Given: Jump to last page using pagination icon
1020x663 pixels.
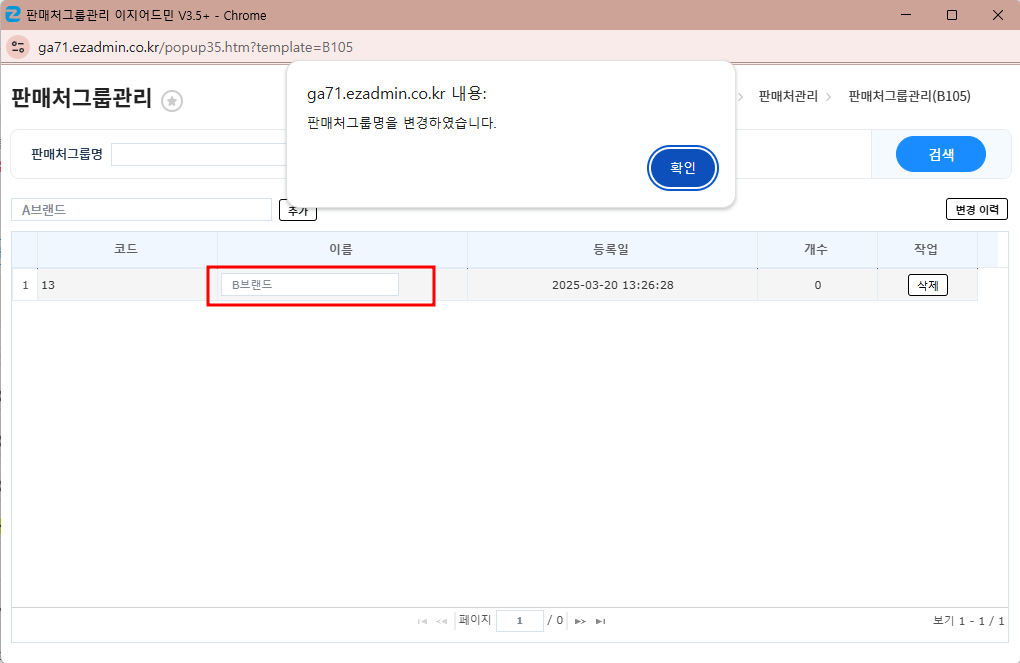Looking at the screenshot, I should pos(600,621).
